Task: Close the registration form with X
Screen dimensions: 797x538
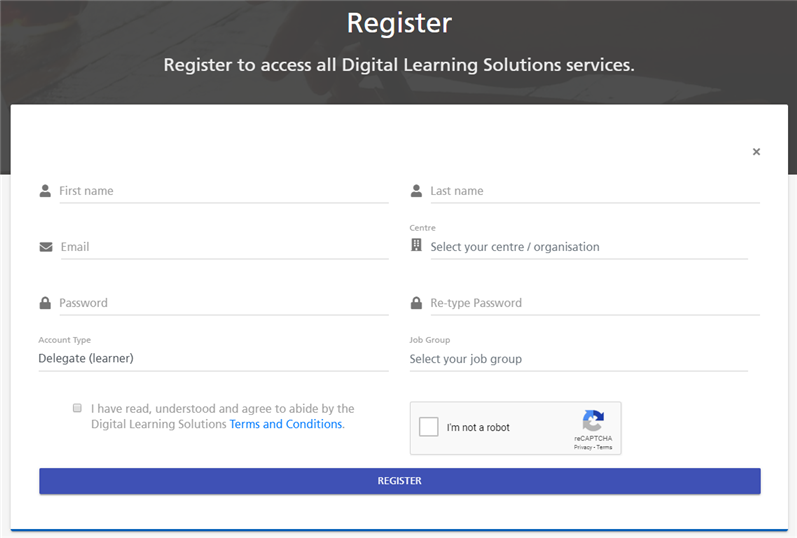Action: pyautogui.click(x=756, y=152)
